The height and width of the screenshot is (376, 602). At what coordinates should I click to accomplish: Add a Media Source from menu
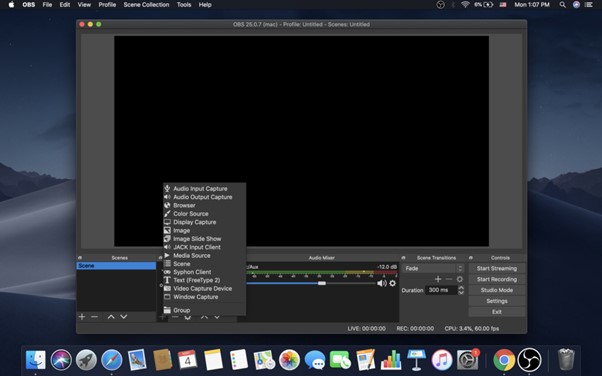tap(204, 255)
